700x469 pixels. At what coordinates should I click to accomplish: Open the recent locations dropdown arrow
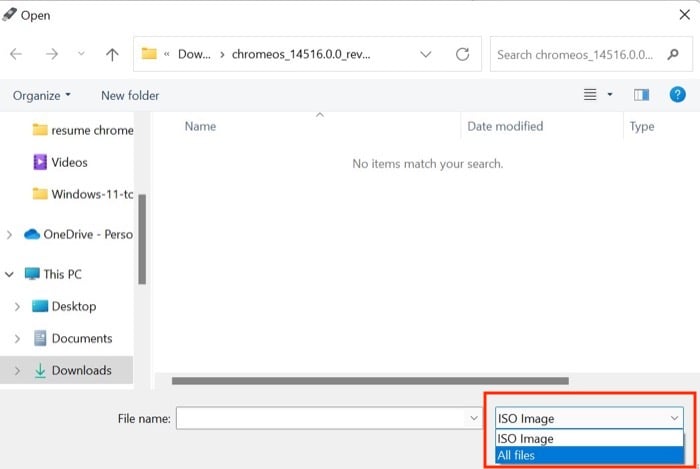[81, 54]
